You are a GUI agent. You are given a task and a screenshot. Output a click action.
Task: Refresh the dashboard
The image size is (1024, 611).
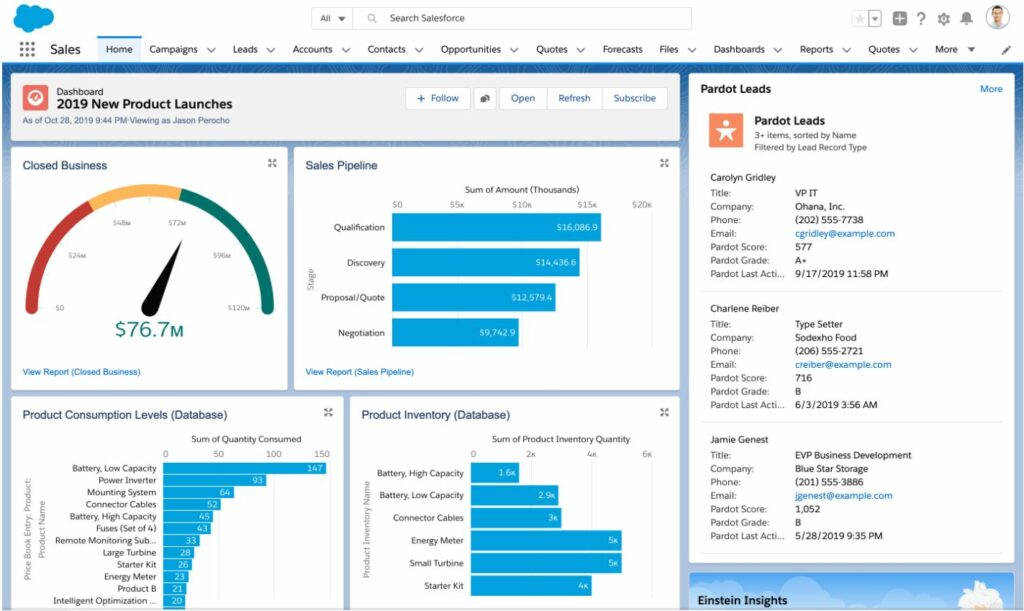tap(574, 98)
